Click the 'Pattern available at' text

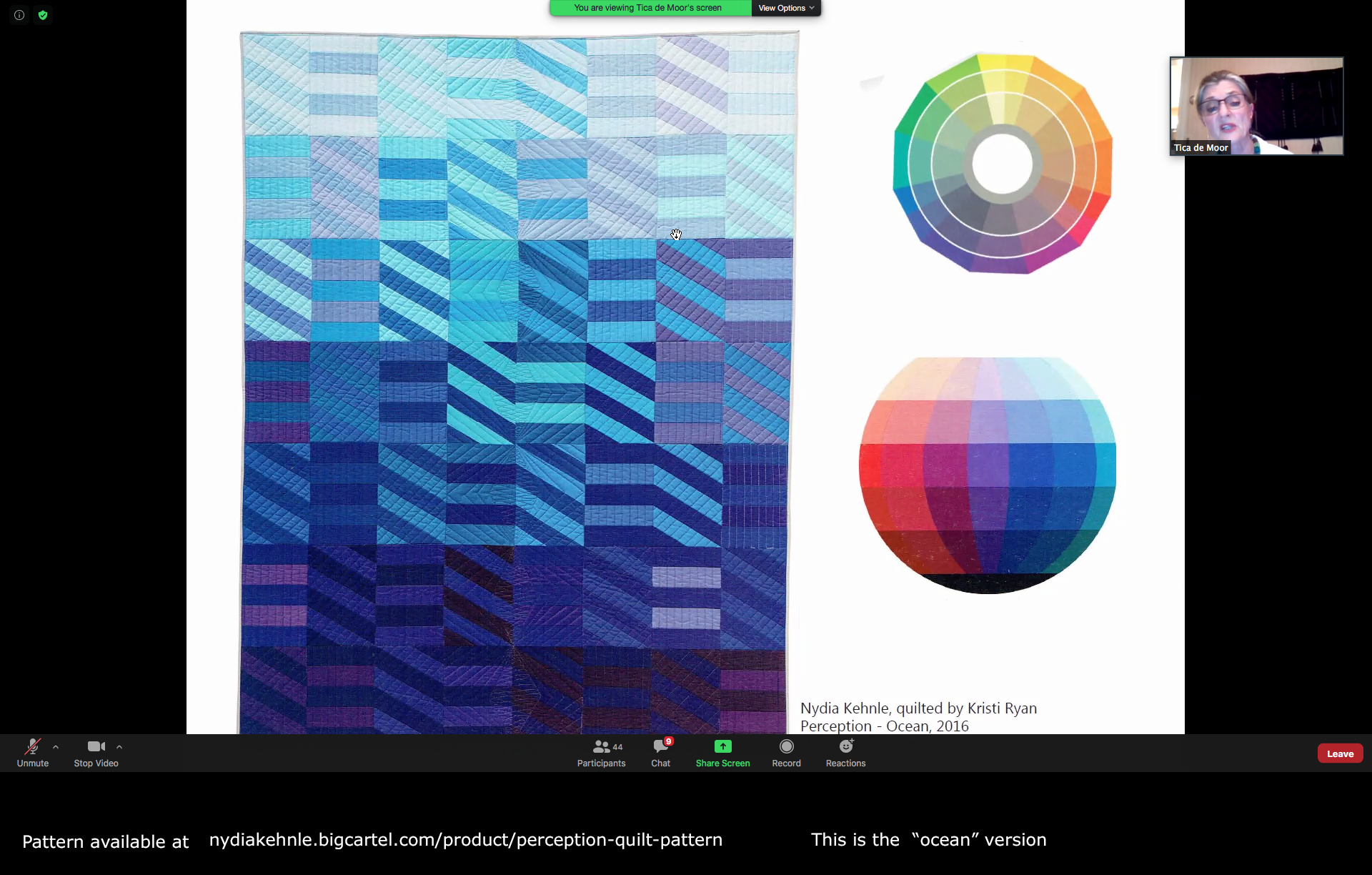click(x=106, y=841)
